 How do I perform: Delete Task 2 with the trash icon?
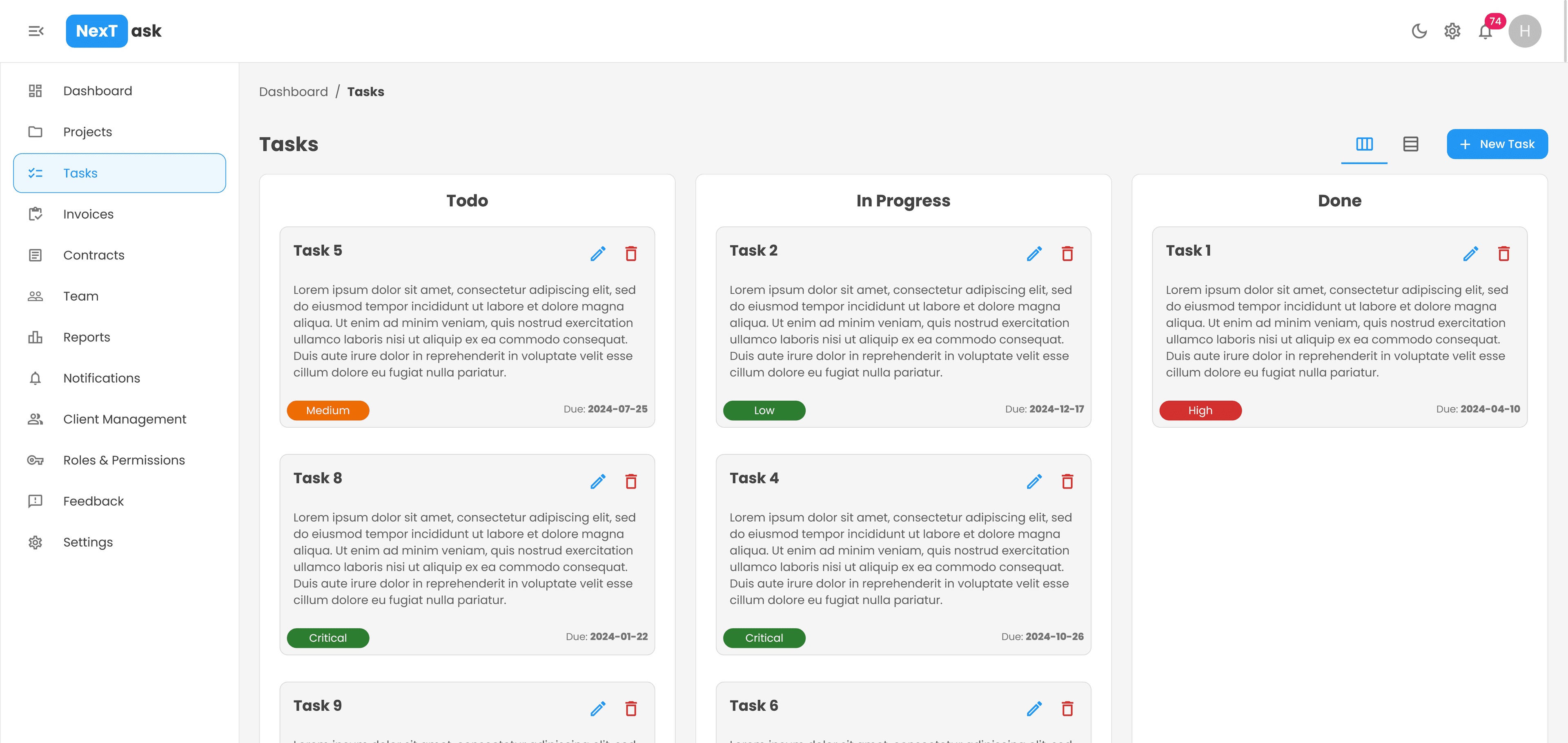pos(1067,253)
